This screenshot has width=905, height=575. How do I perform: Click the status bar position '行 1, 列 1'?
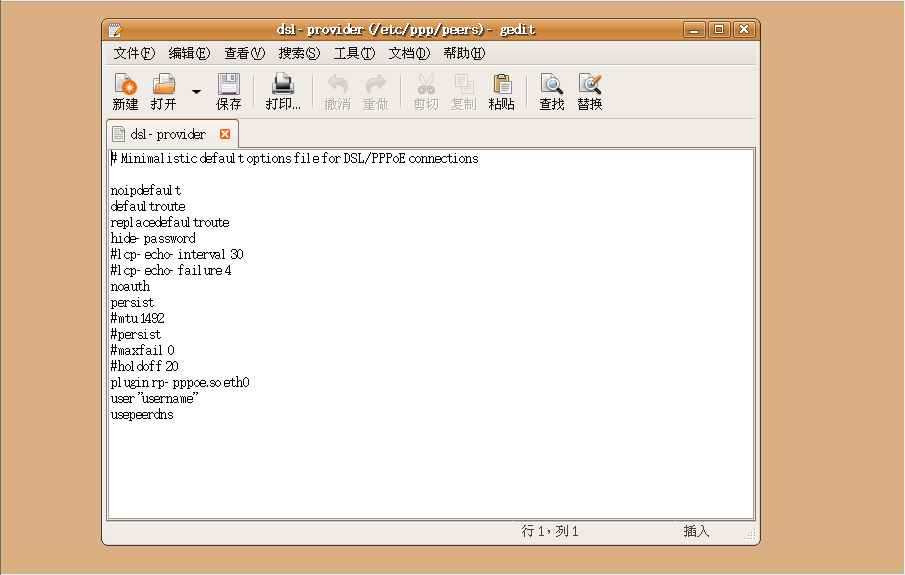549,531
